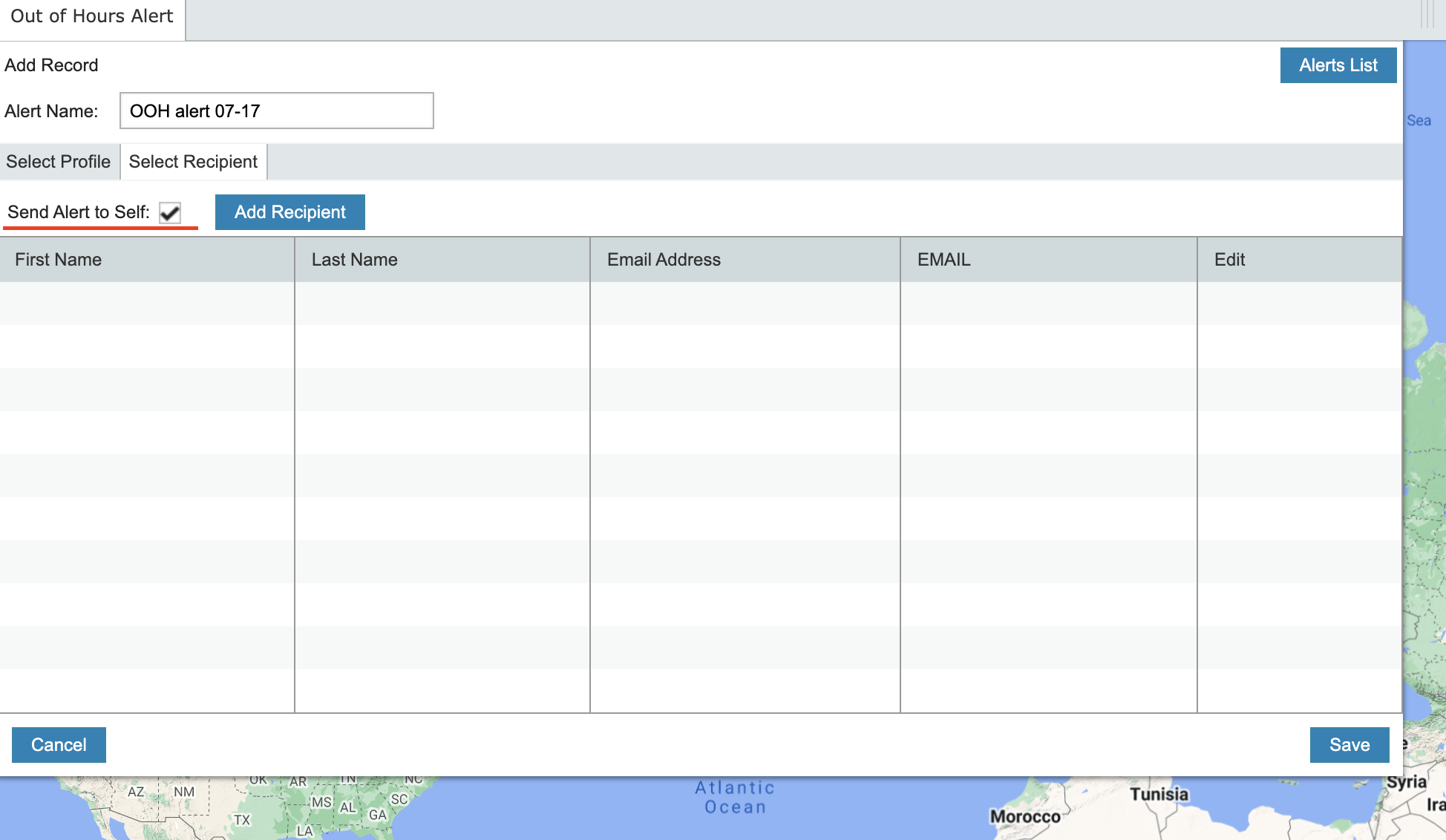This screenshot has height=840, width=1446.
Task: Click Morocco on the background map
Action: pyautogui.click(x=1025, y=817)
